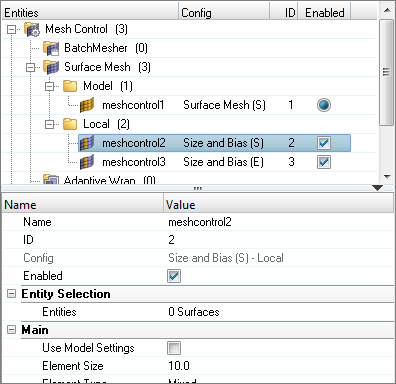Image resolution: width=396 pixels, height=384 pixels.
Task: Collapse the Entity Selection section
Action: [11, 294]
